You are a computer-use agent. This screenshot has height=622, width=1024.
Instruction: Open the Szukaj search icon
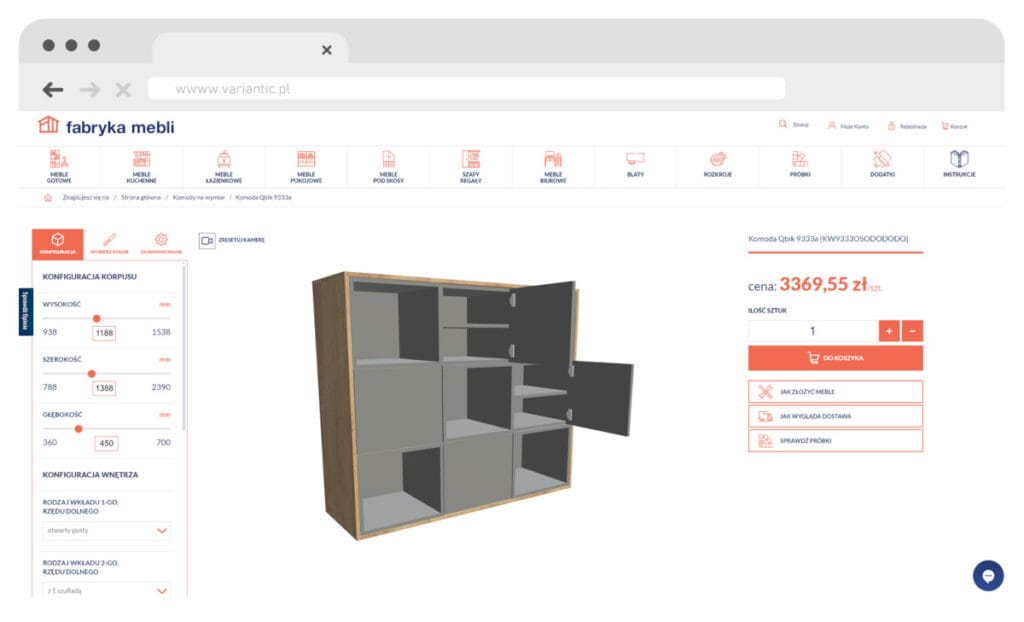coord(785,124)
